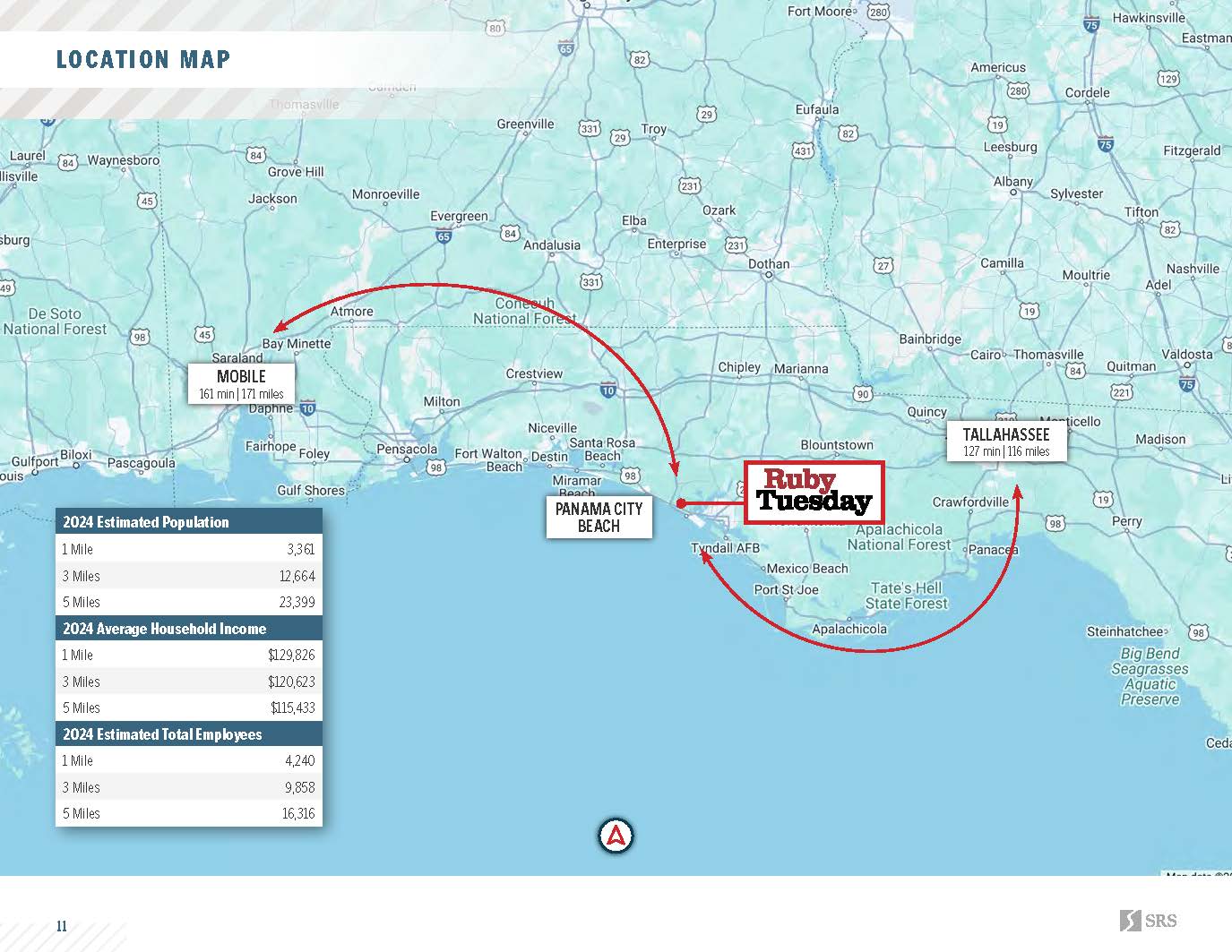1232x952 pixels.
Task: Click the 1 Mile employees value 4,240
Action: tap(300, 760)
